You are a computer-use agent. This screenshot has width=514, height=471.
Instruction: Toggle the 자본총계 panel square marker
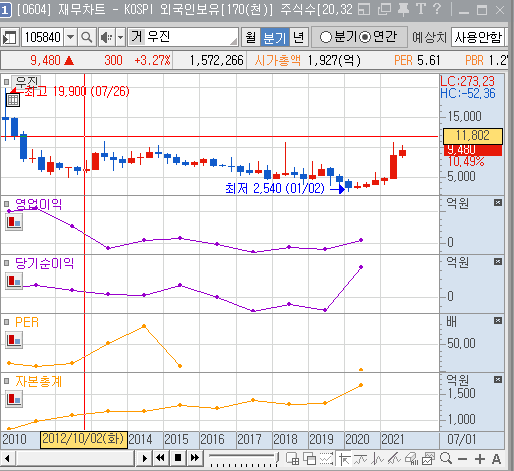click(x=6, y=381)
